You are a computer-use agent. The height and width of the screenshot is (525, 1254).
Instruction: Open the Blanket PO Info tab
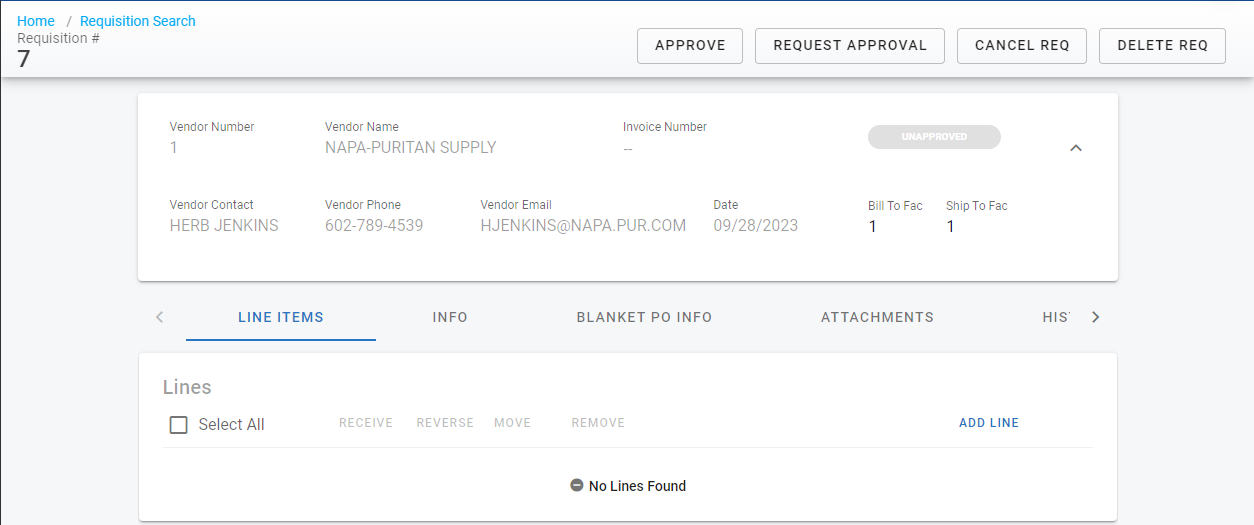coord(644,317)
